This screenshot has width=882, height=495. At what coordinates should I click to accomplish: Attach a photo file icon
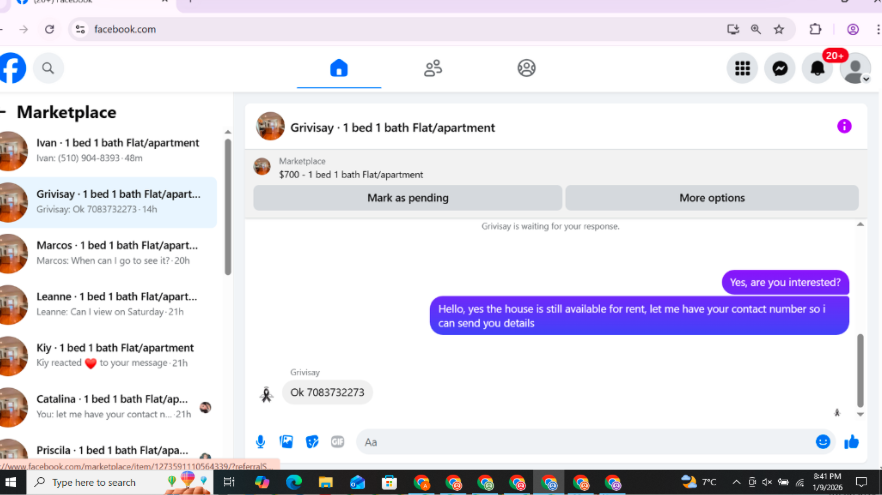pos(286,442)
